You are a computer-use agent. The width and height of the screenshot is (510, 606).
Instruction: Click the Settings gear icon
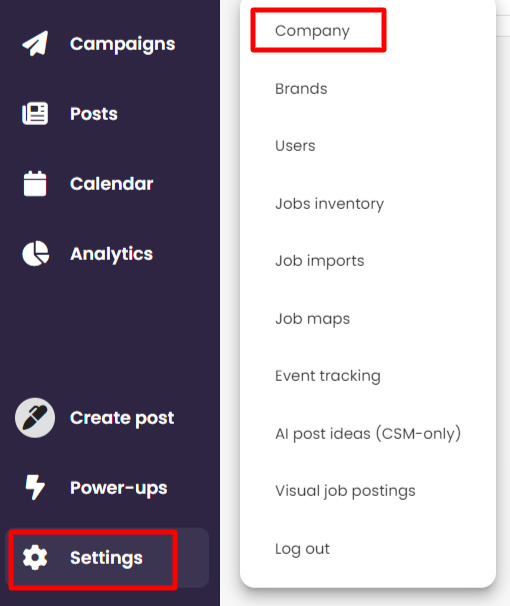(x=35, y=557)
